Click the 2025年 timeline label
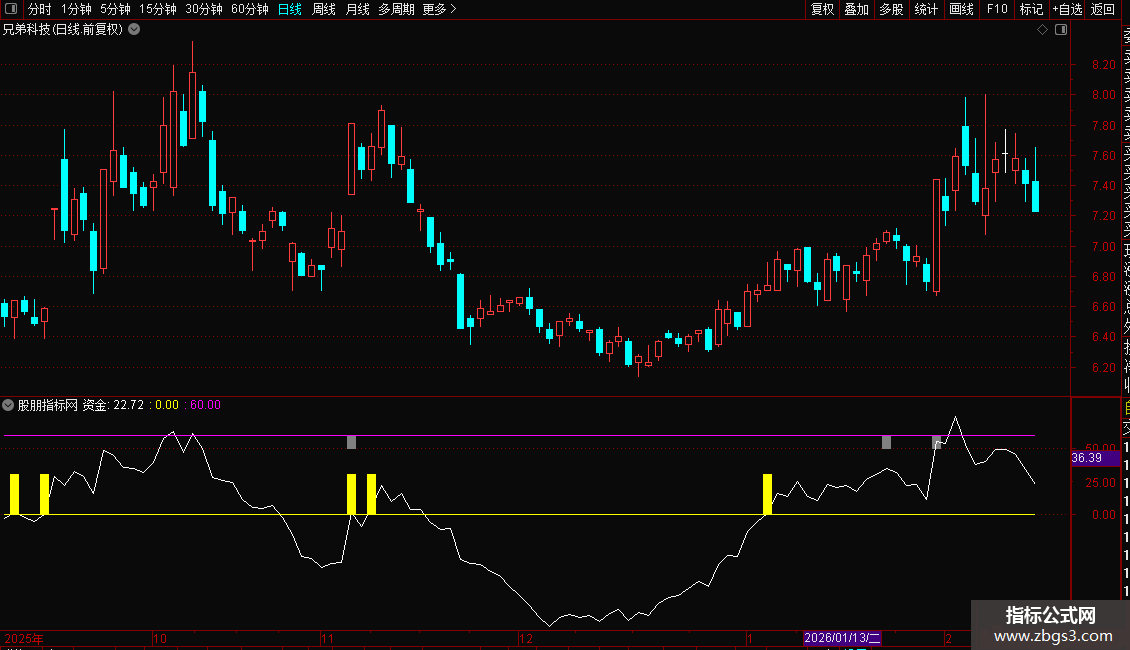 coord(24,638)
